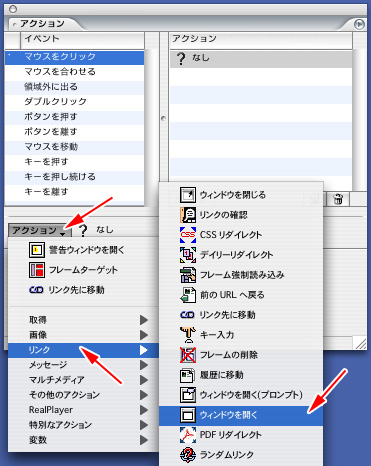Click the リンクの確認 icon
Screen dimensions: 371x466
point(188,215)
